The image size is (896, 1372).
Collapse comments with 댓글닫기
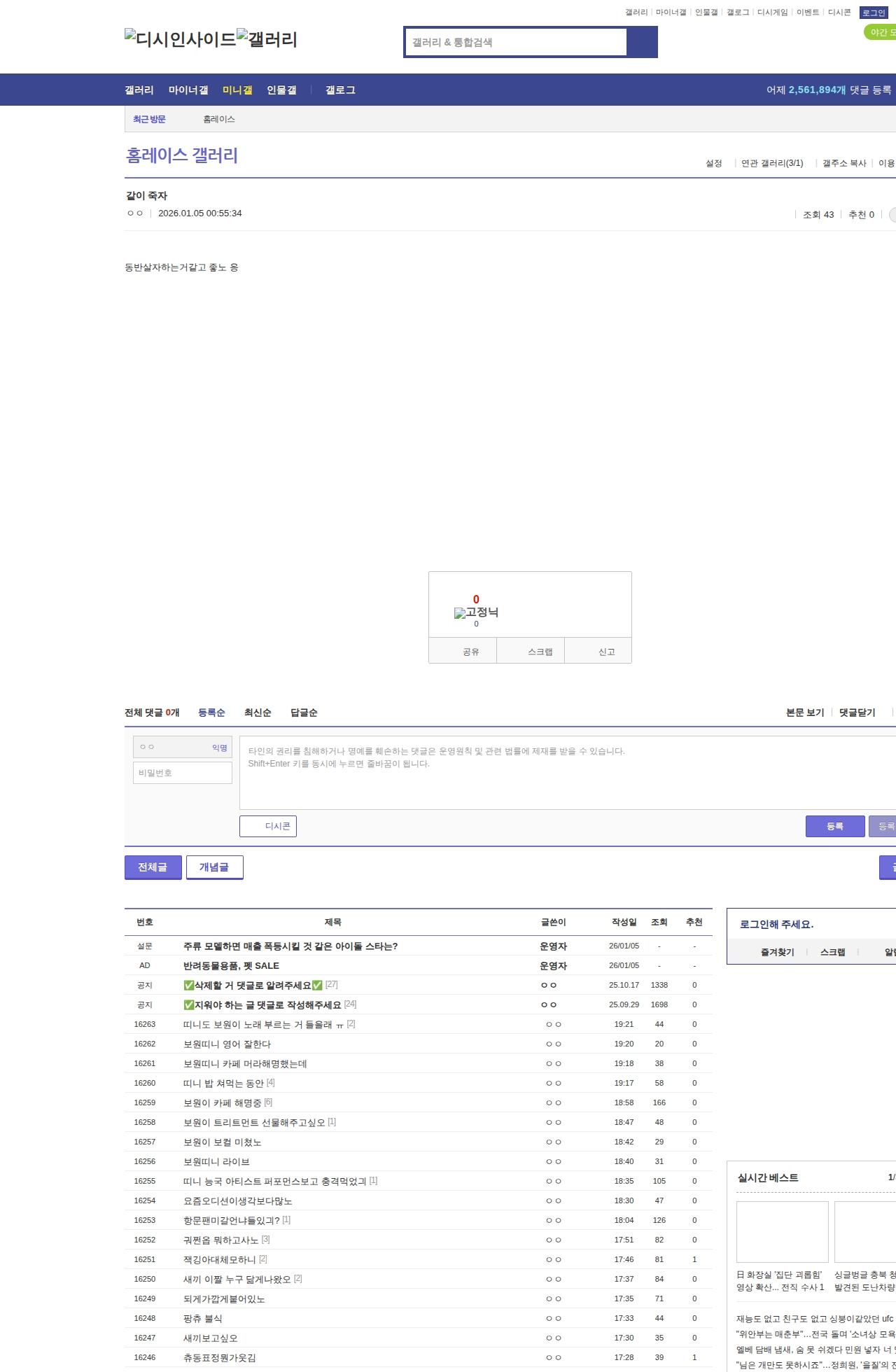click(857, 713)
